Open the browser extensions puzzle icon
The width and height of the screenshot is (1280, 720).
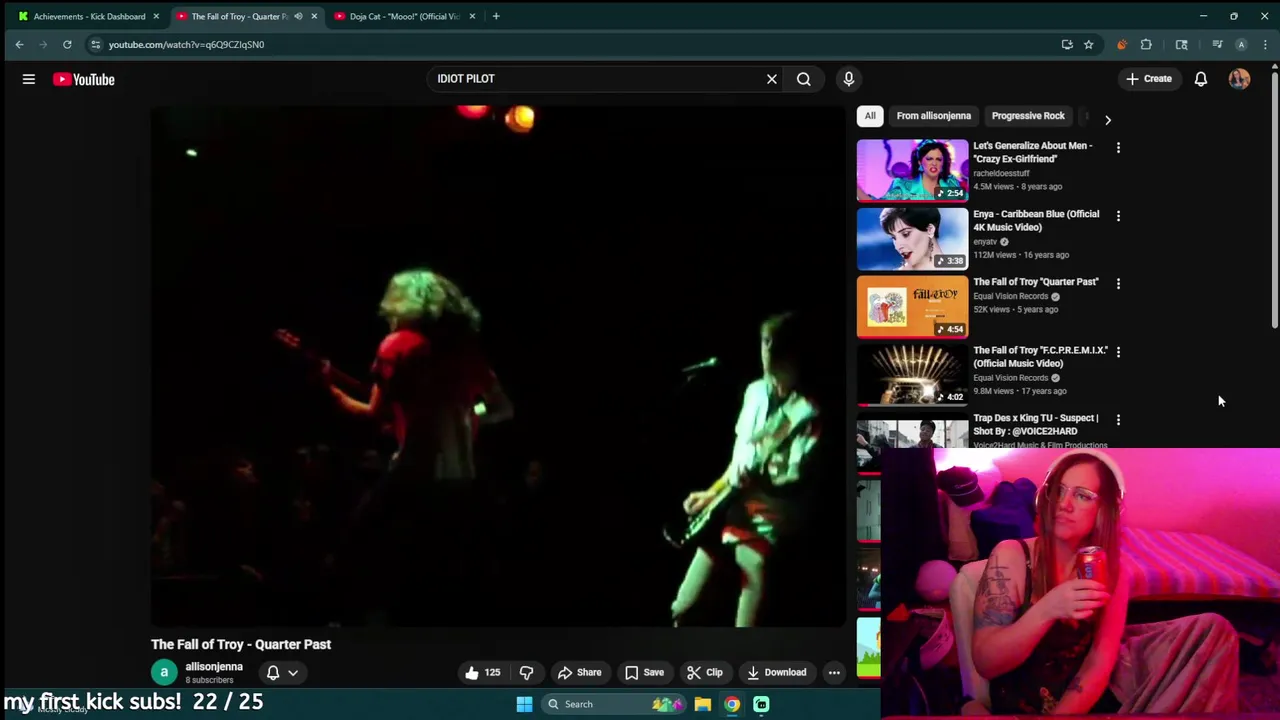[x=1146, y=44]
